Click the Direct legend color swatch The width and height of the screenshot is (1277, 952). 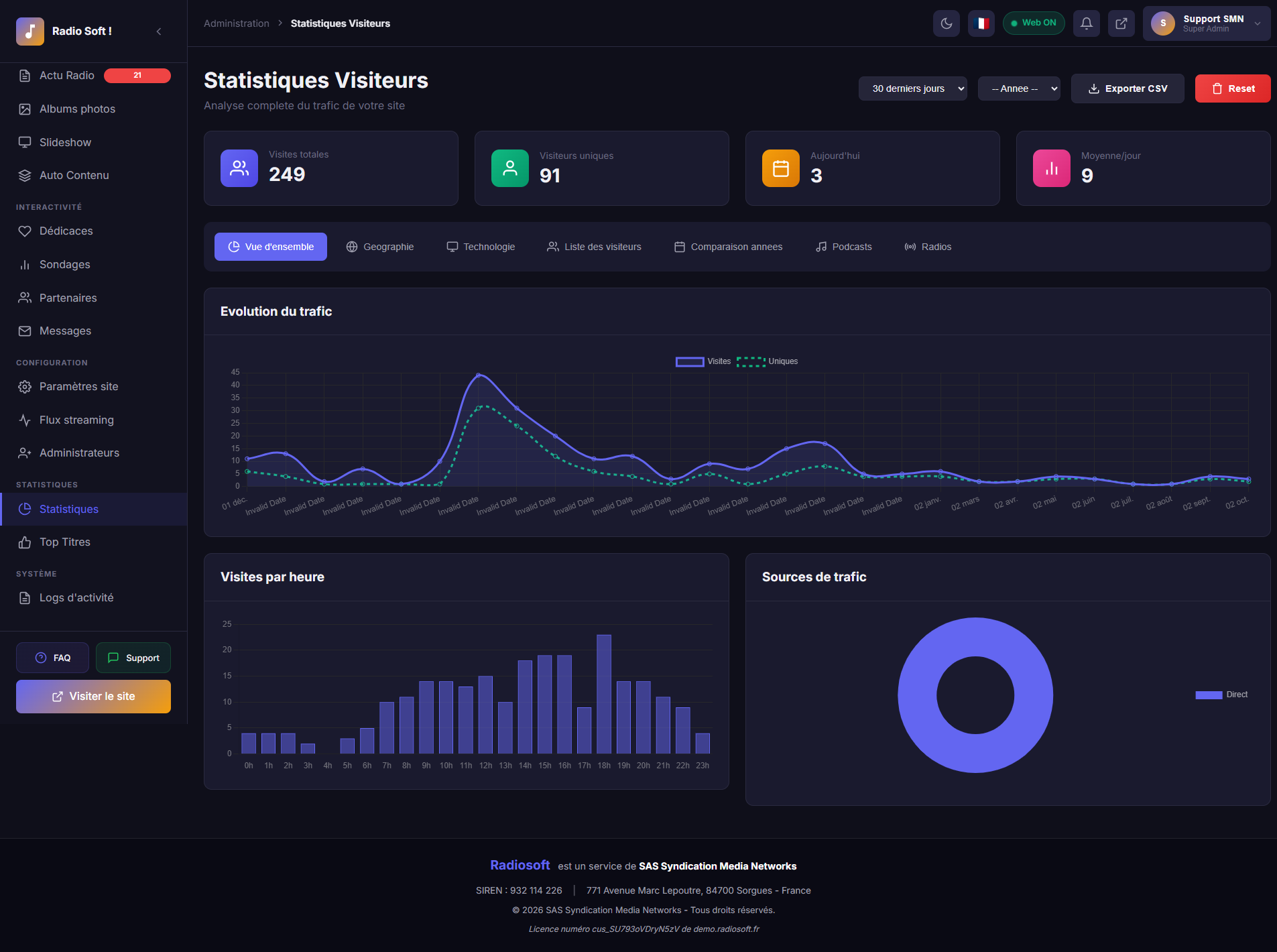(x=1208, y=695)
